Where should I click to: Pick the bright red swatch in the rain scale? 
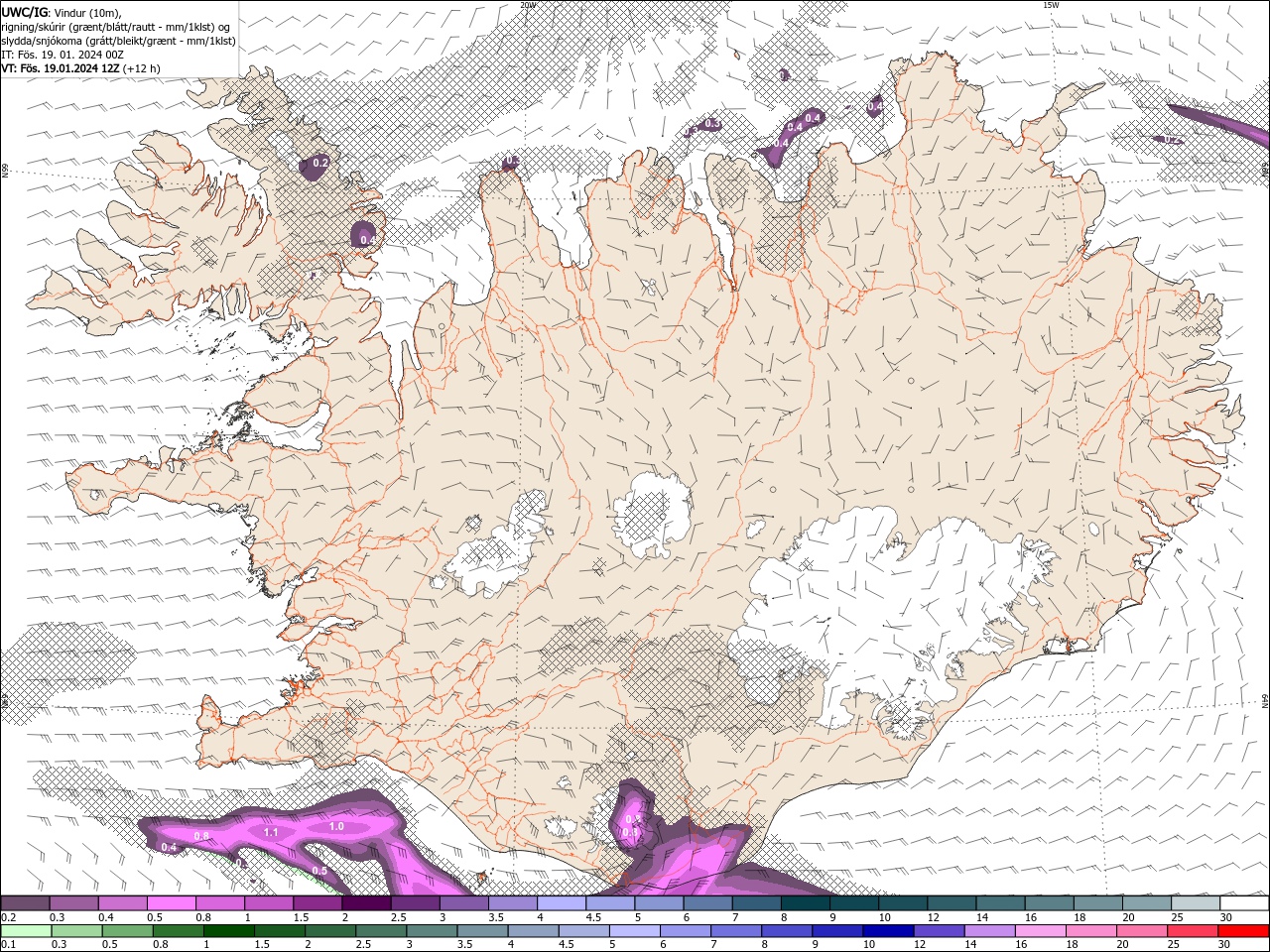tap(1244, 931)
